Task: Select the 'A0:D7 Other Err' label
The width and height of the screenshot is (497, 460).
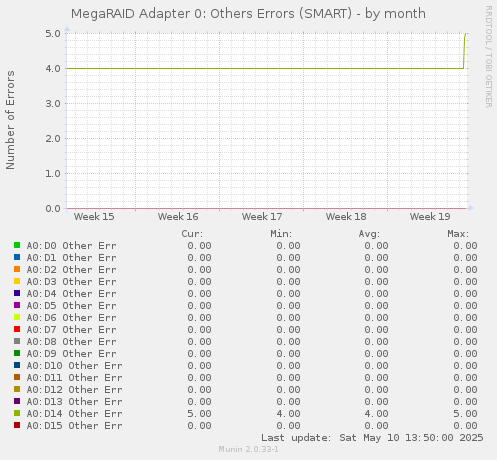Action: click(x=71, y=330)
